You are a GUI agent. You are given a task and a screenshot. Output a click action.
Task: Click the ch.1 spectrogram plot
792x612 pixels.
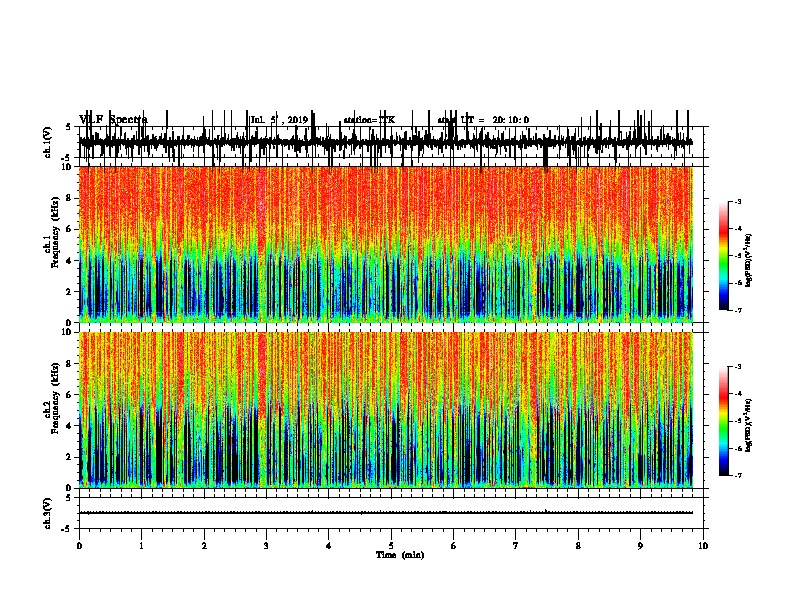click(x=386, y=244)
